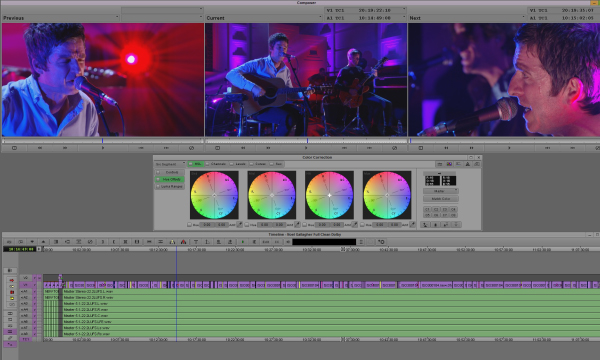Image resolution: width=600 pixels, height=360 pixels.
Task: Click the yellow arrow icon in Timeline toolbar
Action: click(172, 242)
